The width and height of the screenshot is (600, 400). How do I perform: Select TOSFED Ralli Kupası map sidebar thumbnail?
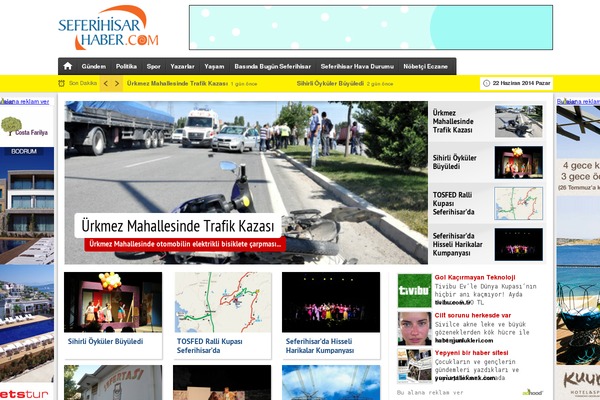[x=518, y=203]
